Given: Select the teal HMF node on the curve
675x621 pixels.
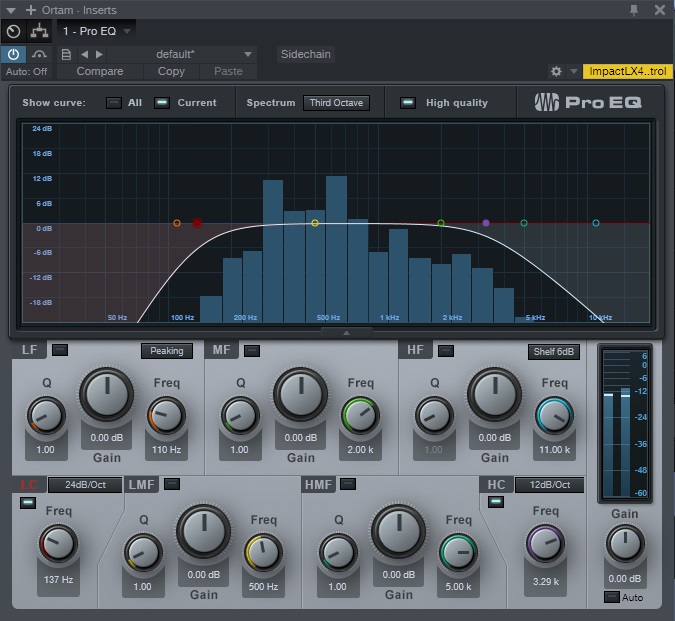Looking at the screenshot, I should coord(524,223).
